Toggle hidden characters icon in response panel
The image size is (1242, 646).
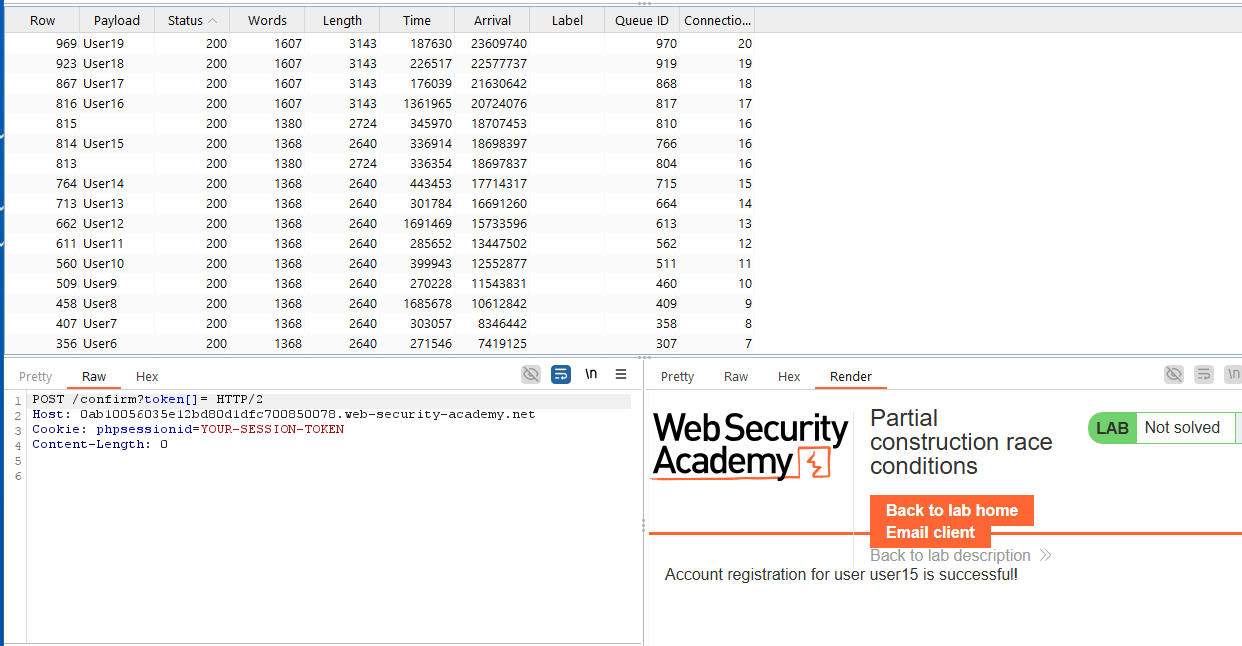point(1174,374)
